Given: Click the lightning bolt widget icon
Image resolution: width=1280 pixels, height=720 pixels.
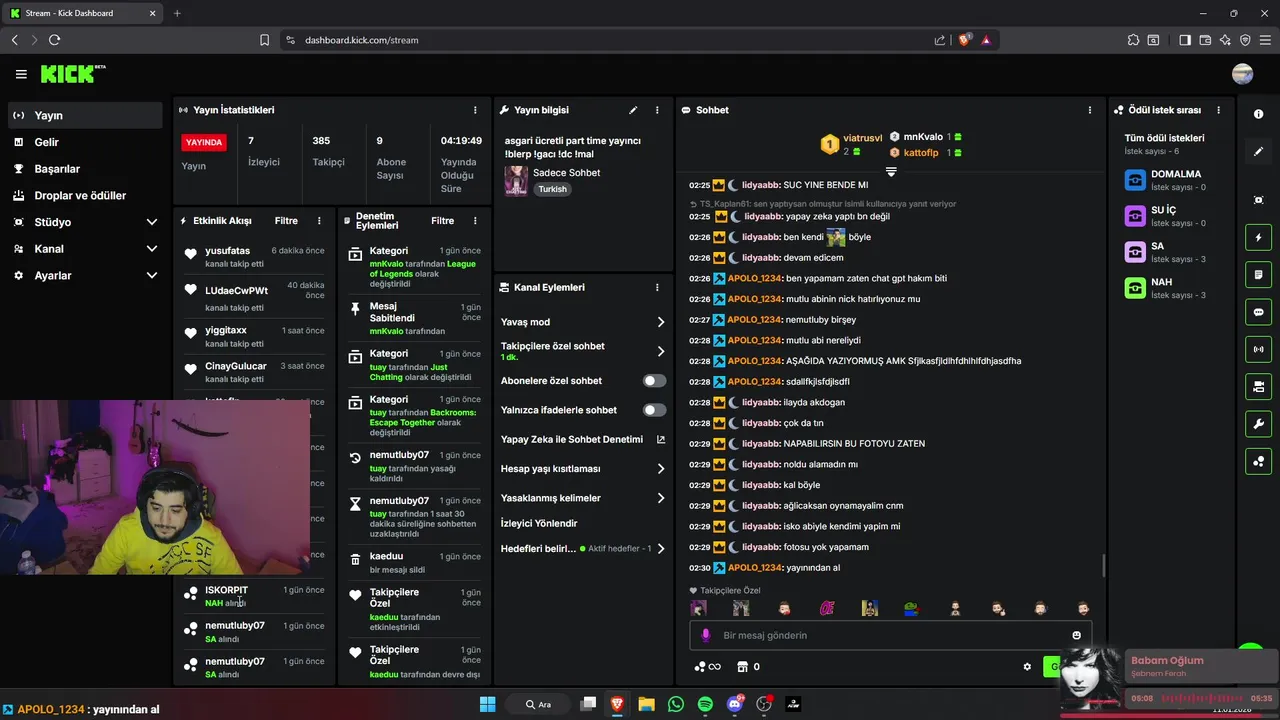Looking at the screenshot, I should (1258, 238).
